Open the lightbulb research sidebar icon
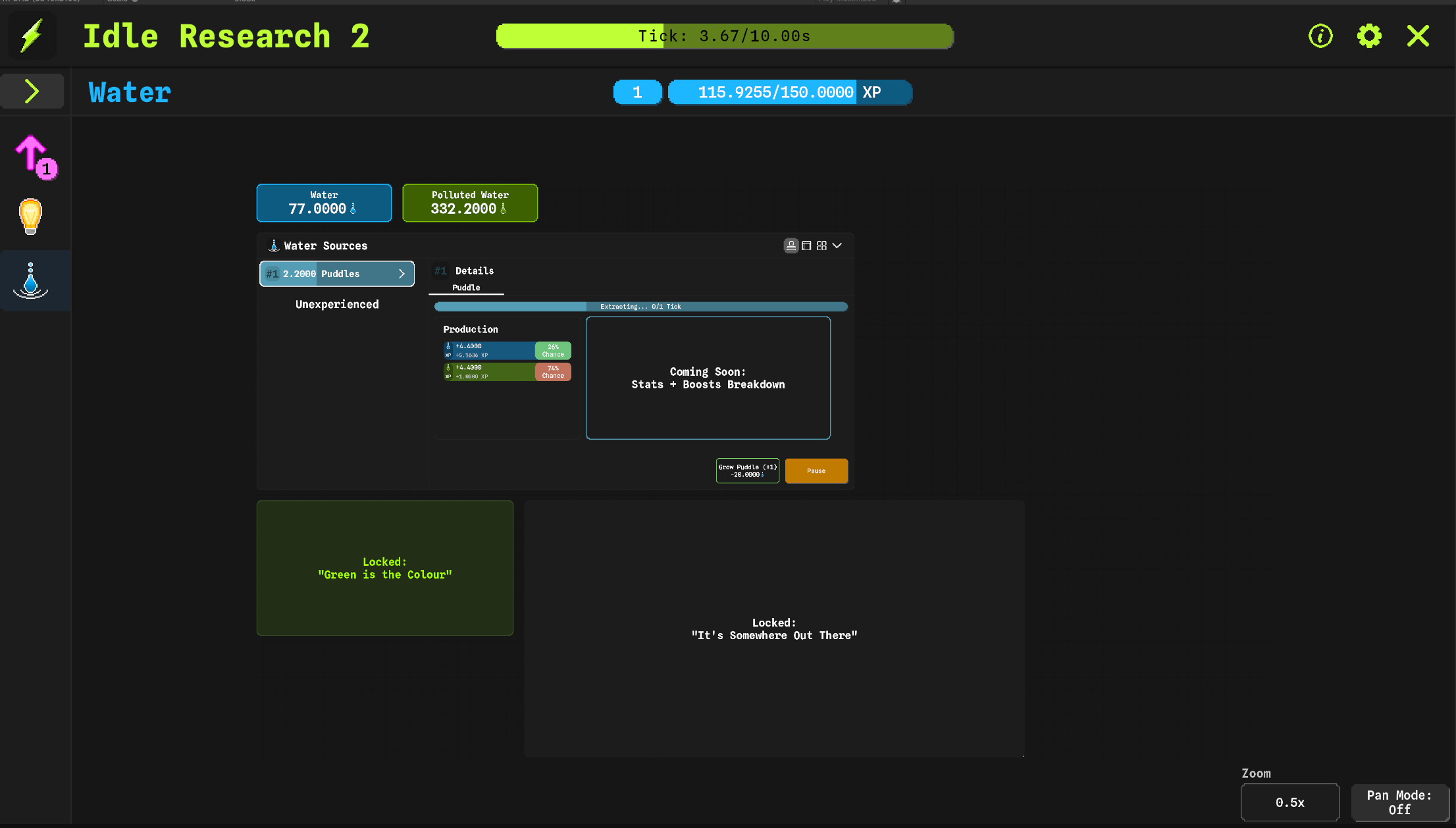The height and width of the screenshot is (828, 1456). (x=30, y=217)
